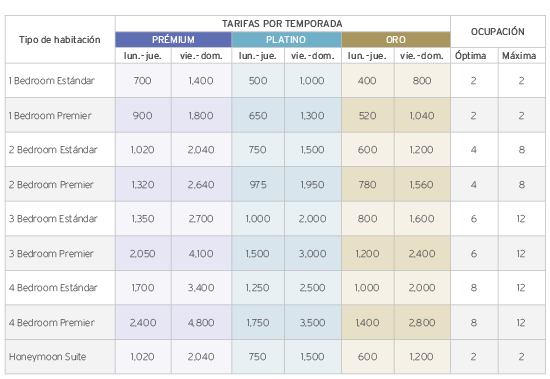Click the Óptima occupancy column header

[x=470, y=55]
